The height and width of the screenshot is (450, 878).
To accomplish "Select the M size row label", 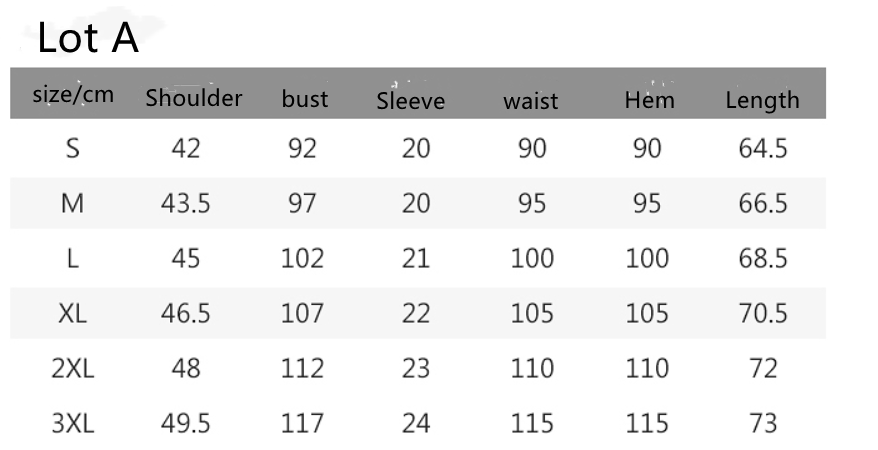I will click(x=73, y=204).
